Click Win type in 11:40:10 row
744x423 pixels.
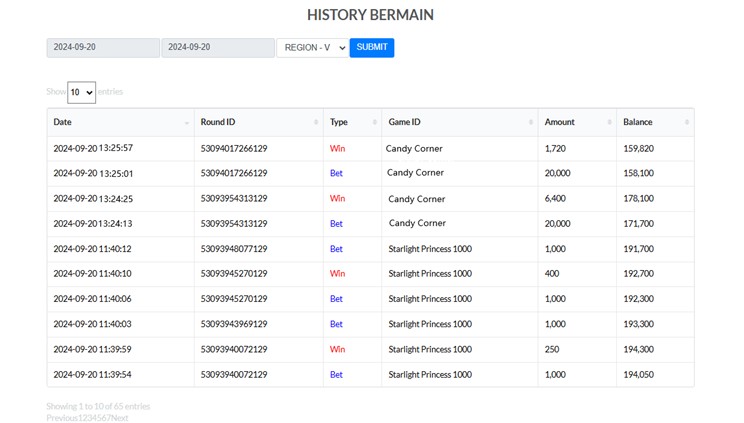click(337, 273)
